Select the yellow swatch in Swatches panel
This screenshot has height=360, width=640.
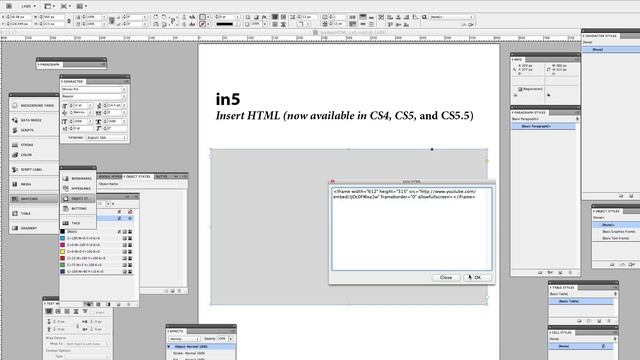[97, 251]
